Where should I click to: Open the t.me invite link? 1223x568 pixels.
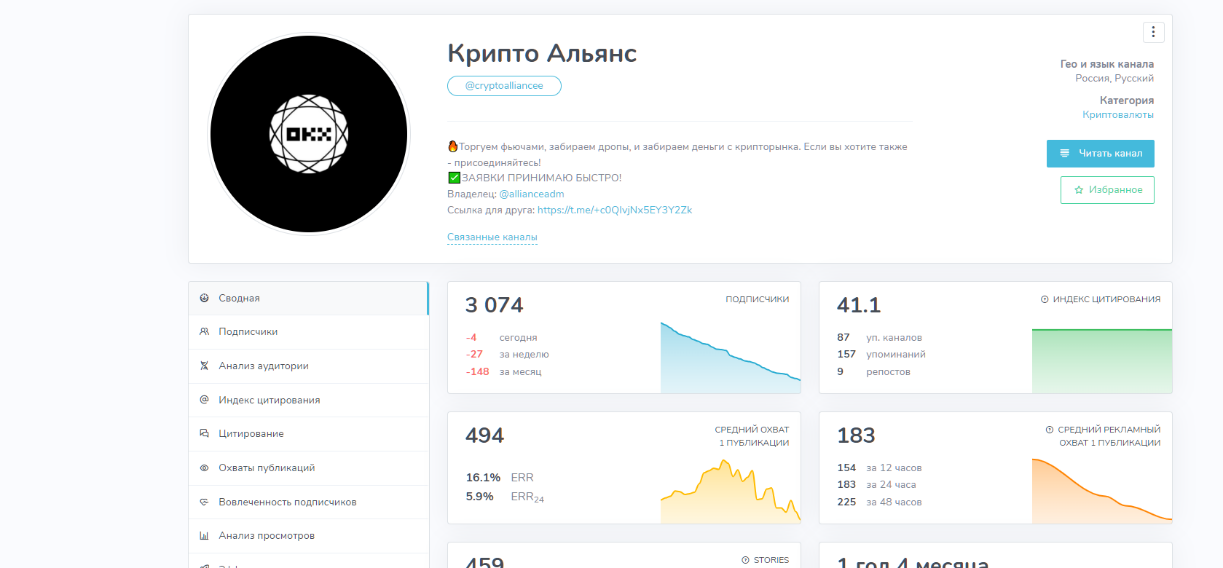tap(614, 210)
